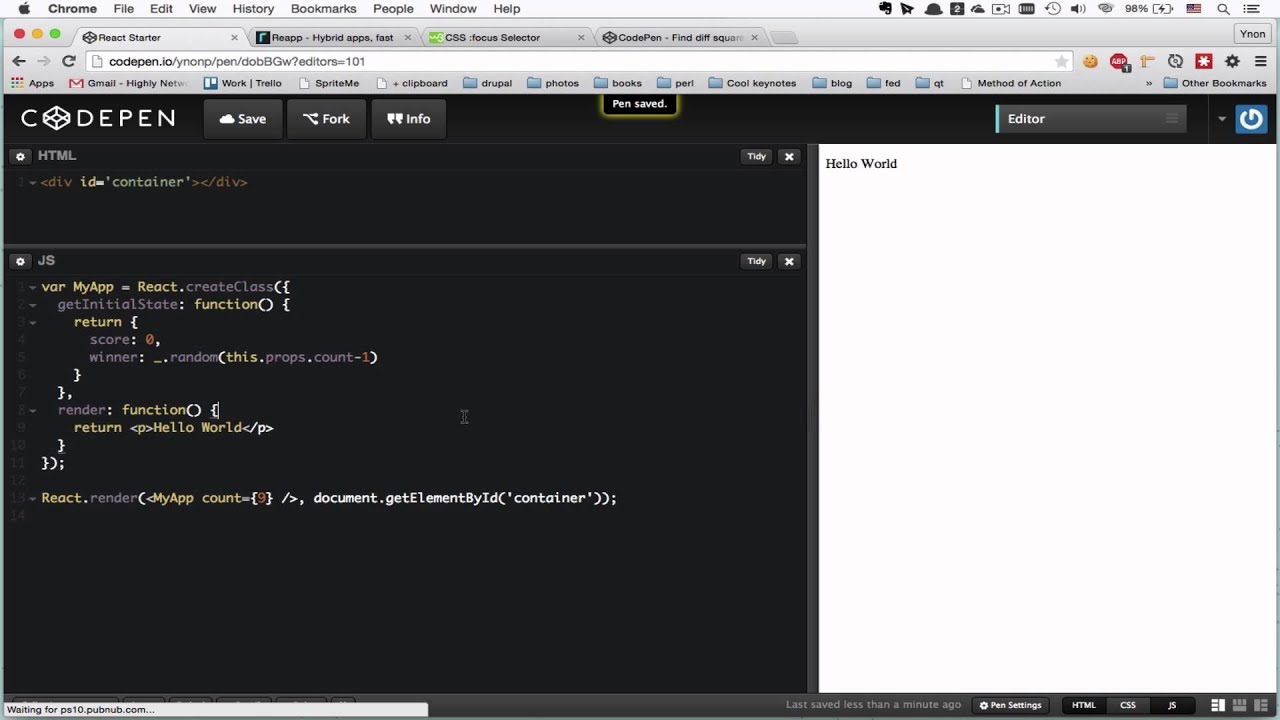The width and height of the screenshot is (1280, 720).
Task: Click the gear extension icon
Action: tap(1232, 61)
